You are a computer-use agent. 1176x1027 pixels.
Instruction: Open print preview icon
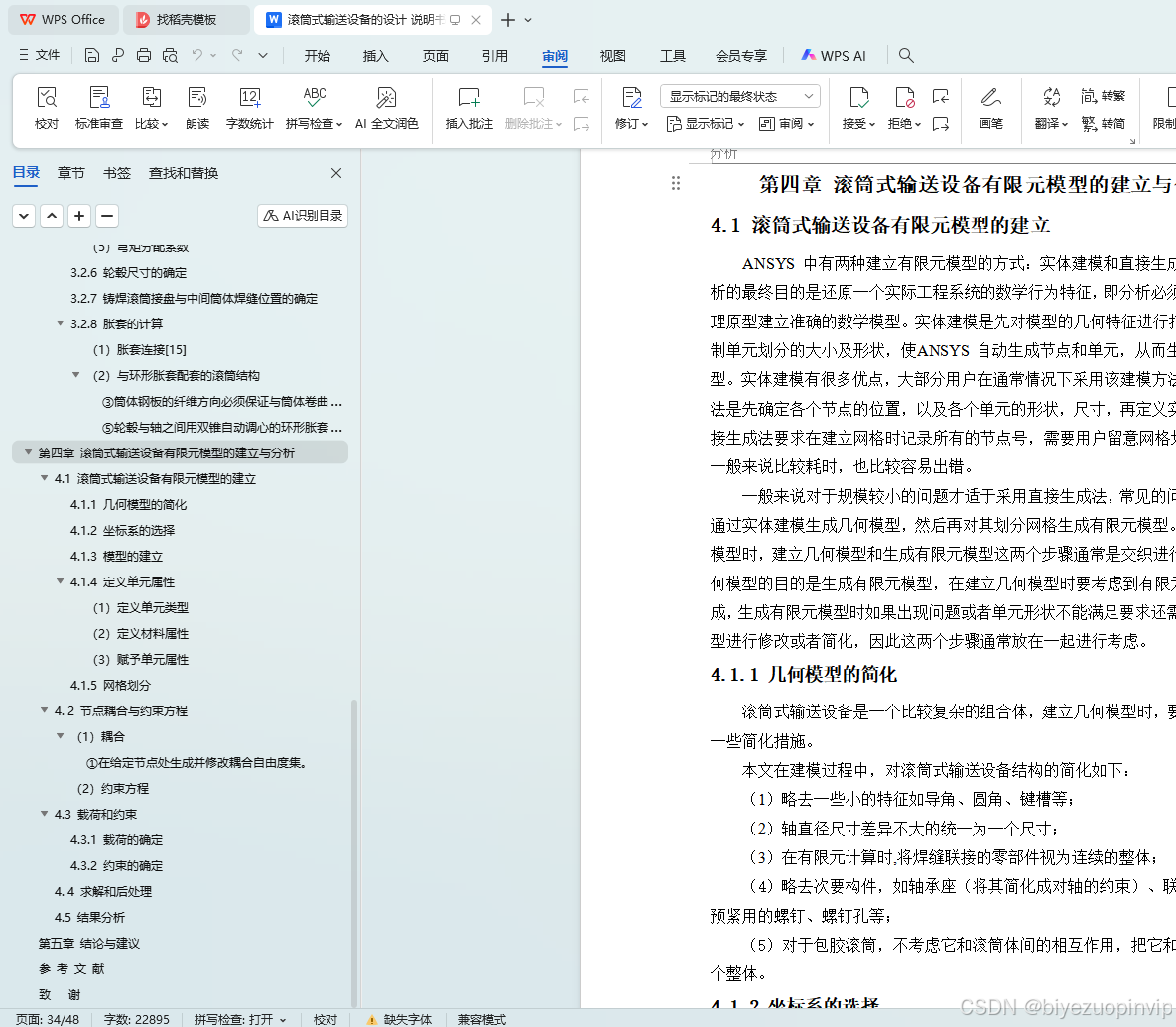coord(171,55)
